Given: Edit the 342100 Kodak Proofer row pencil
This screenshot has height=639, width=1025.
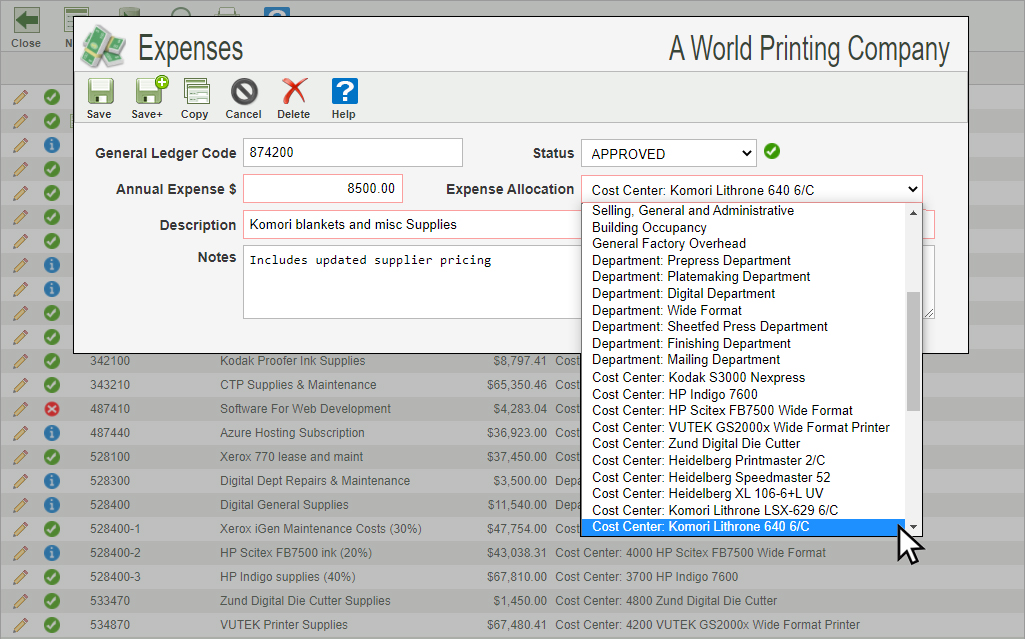Looking at the screenshot, I should (20, 361).
